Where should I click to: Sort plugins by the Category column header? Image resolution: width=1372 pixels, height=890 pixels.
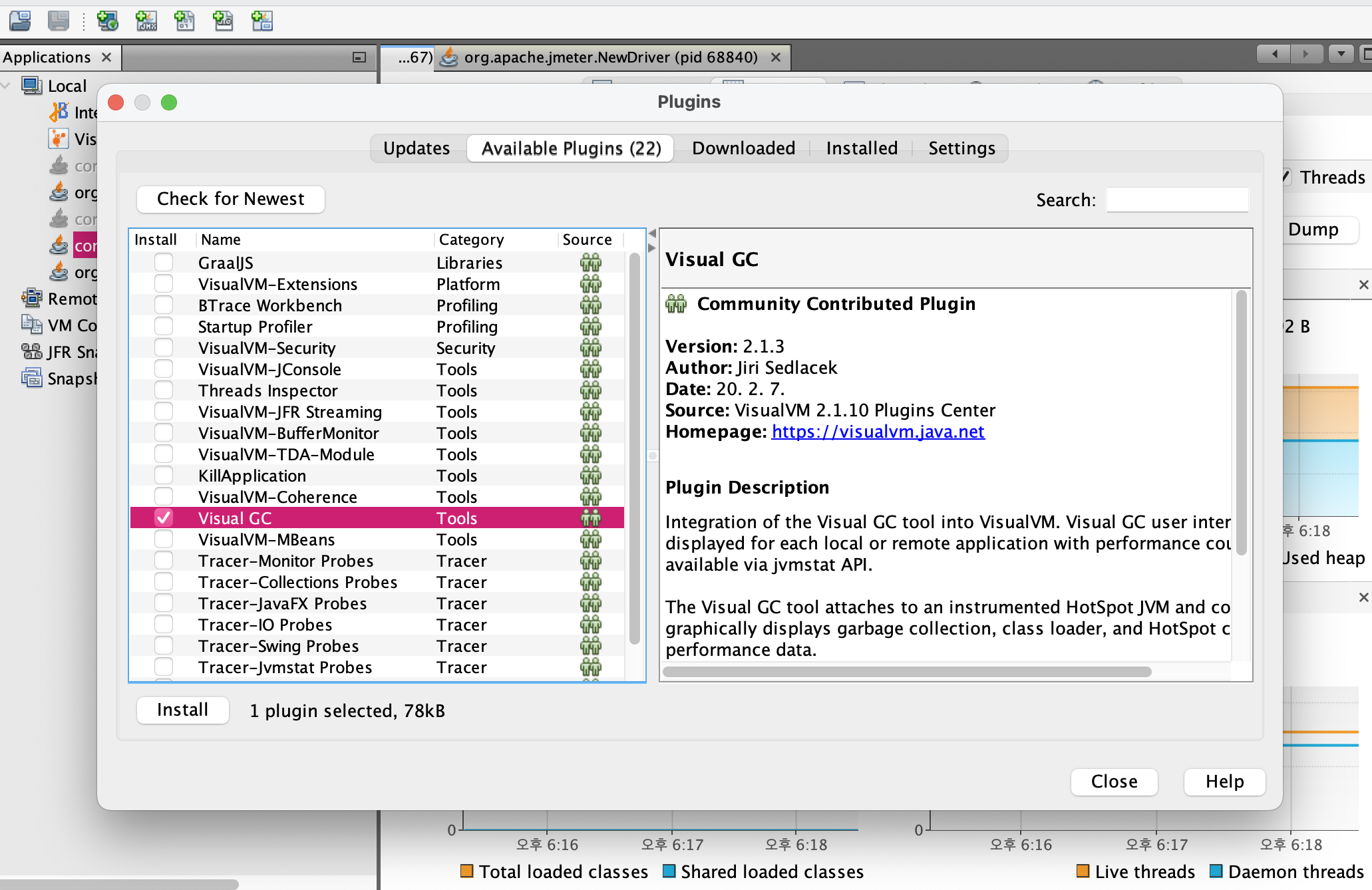[x=496, y=239]
